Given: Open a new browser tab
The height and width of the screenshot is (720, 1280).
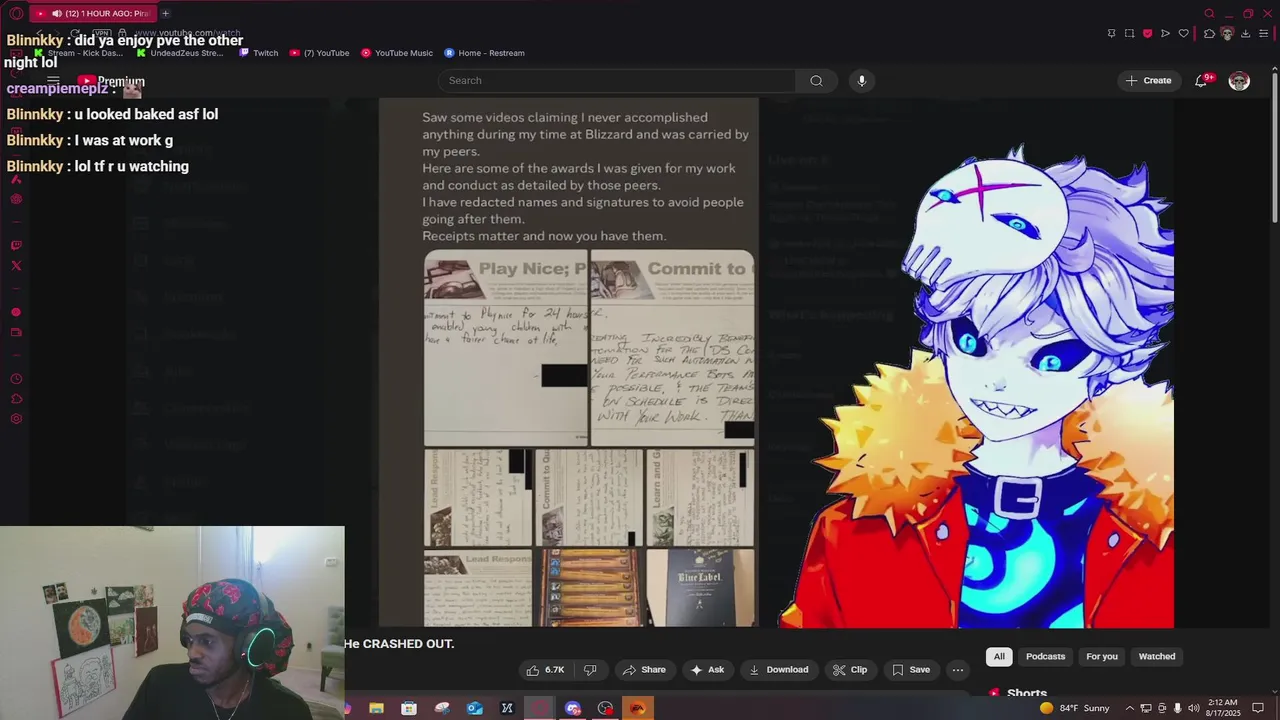Looking at the screenshot, I should (165, 13).
